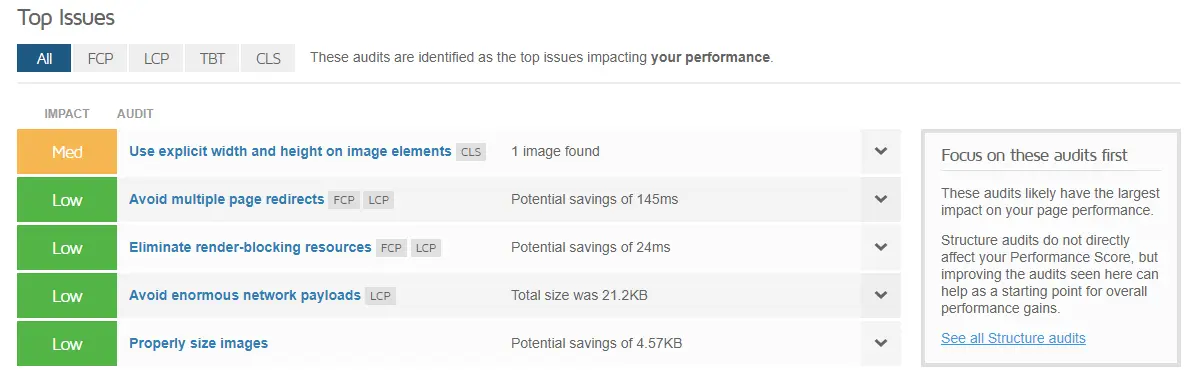The image size is (1195, 391).
Task: Open 'Avoid multiple page redirects' audit
Action: (226, 199)
